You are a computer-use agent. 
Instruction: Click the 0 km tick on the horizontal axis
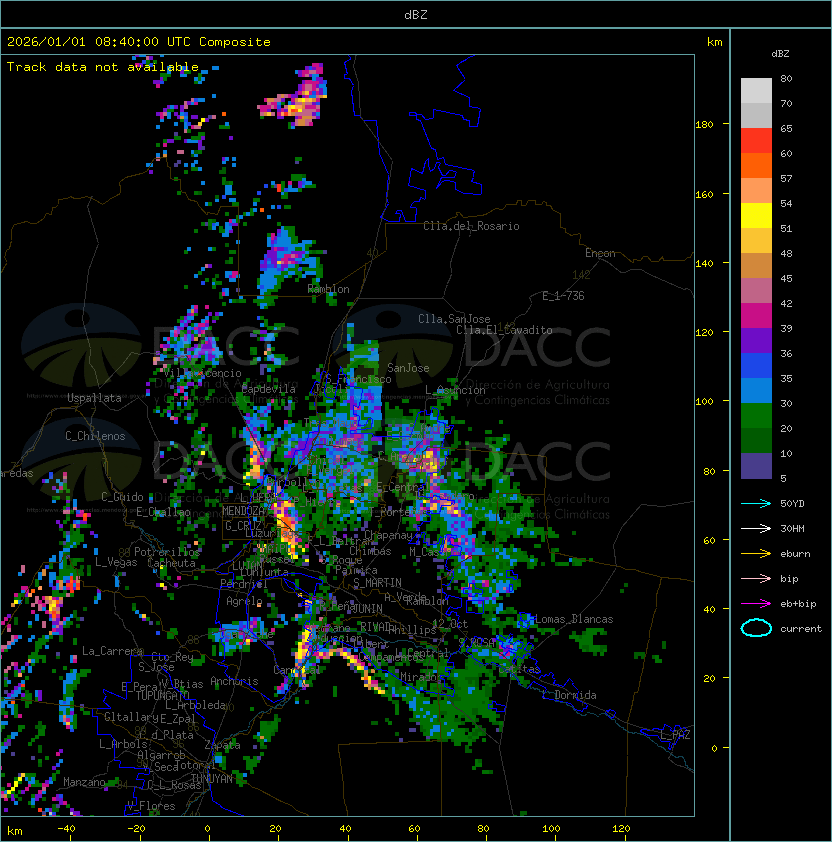pyautogui.click(x=207, y=829)
